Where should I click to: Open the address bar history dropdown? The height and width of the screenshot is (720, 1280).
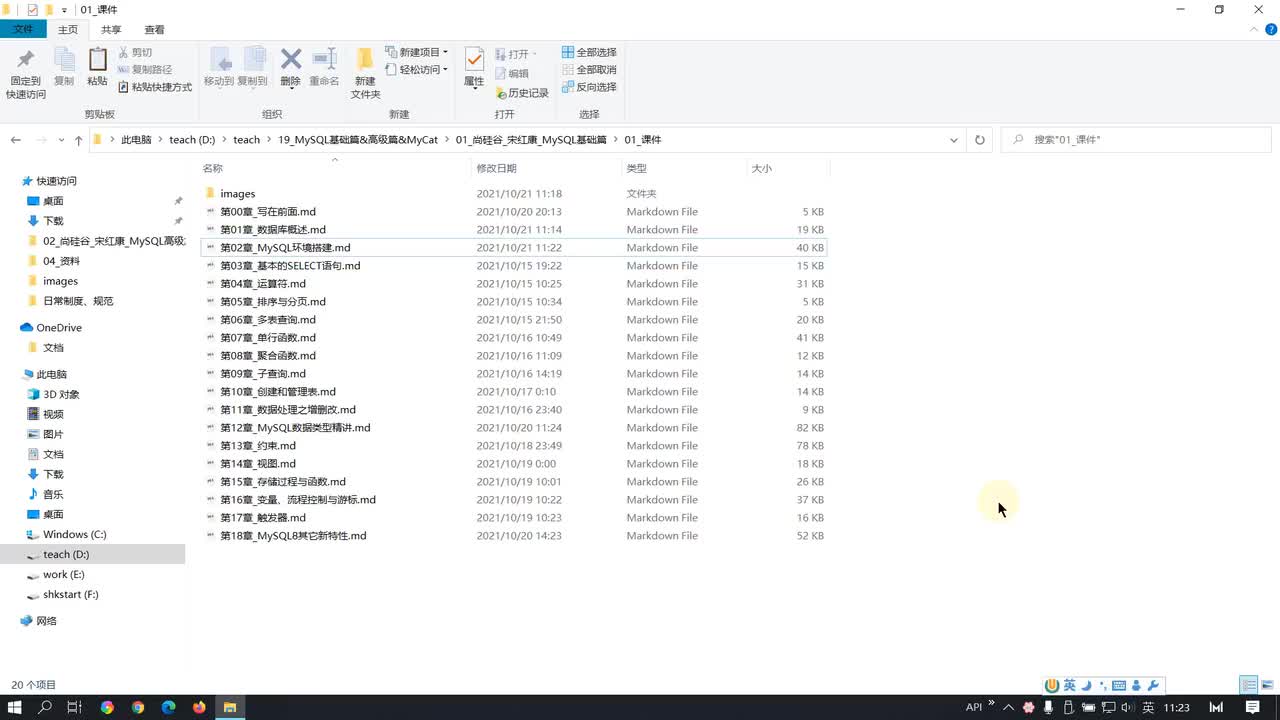(954, 140)
